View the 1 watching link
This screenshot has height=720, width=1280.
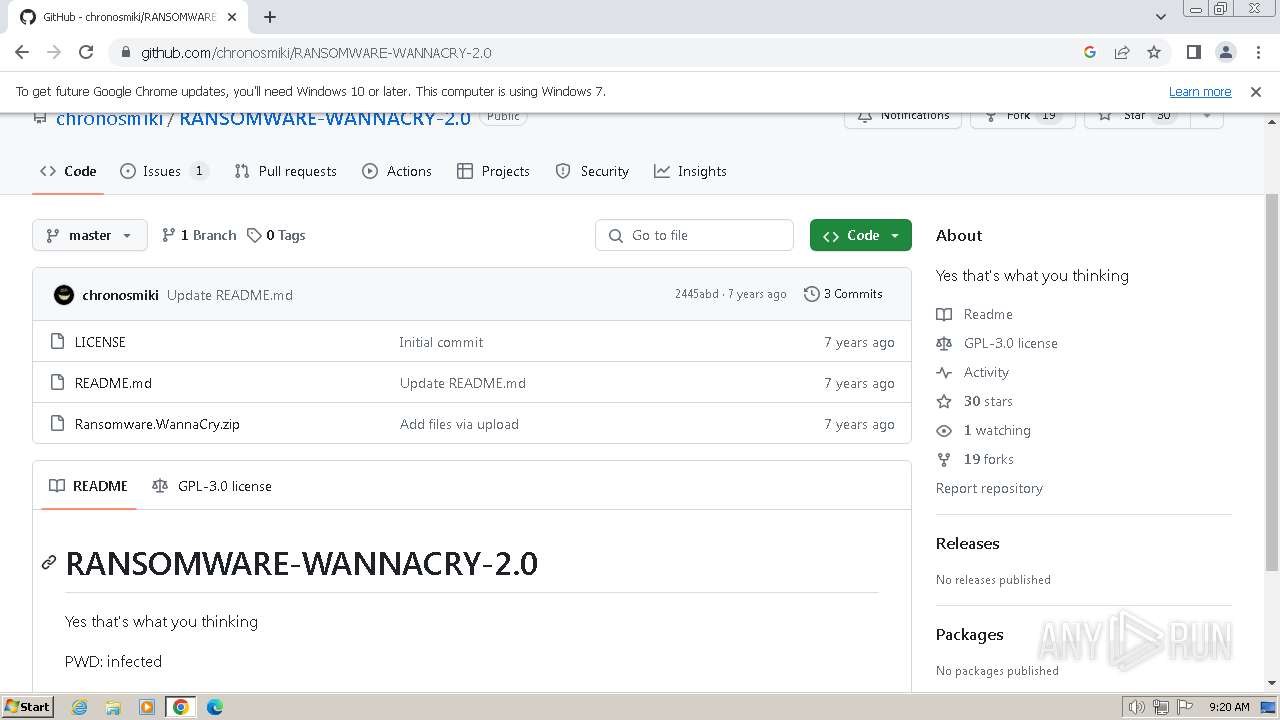(984, 430)
